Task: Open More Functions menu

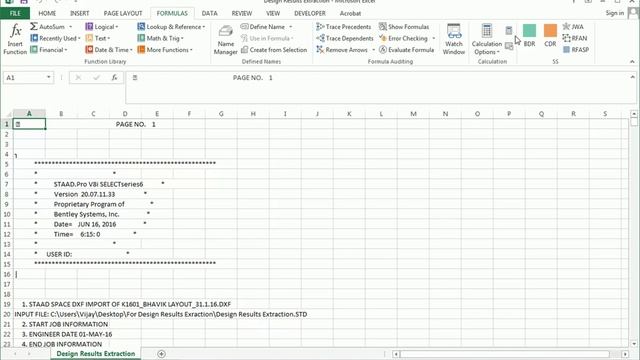Action: coord(165,50)
